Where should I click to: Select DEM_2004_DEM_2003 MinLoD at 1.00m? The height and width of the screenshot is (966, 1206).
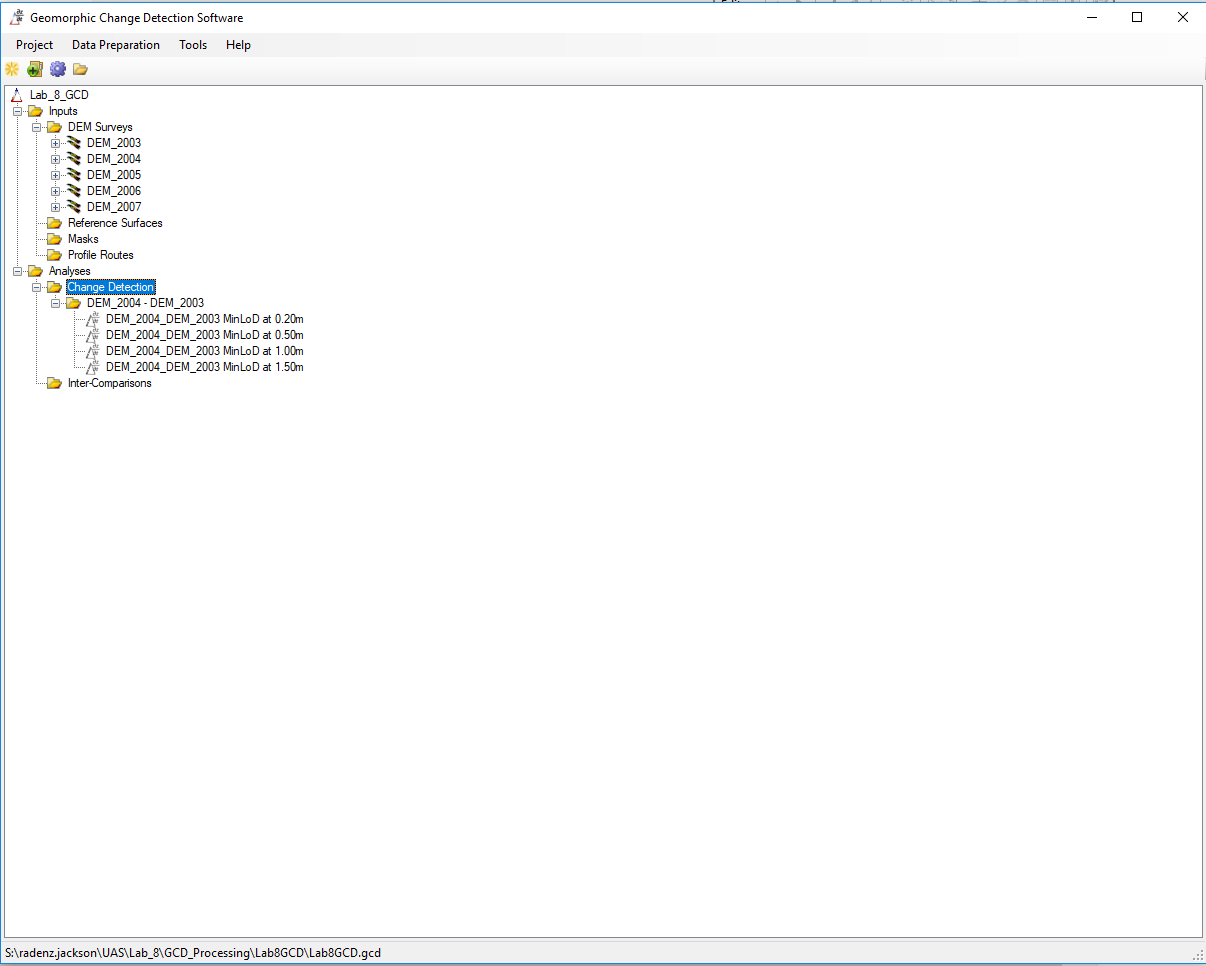(x=205, y=351)
